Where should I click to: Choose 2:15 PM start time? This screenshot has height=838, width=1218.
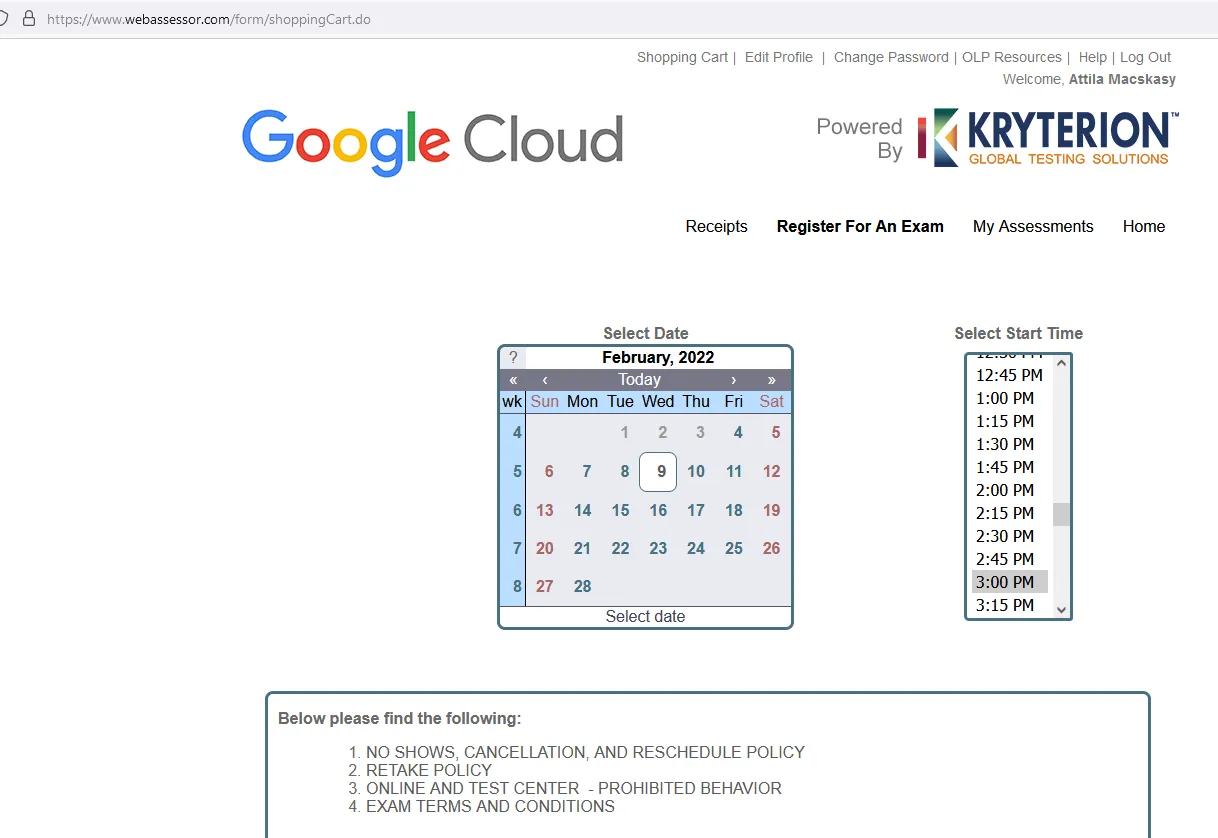click(x=1010, y=513)
